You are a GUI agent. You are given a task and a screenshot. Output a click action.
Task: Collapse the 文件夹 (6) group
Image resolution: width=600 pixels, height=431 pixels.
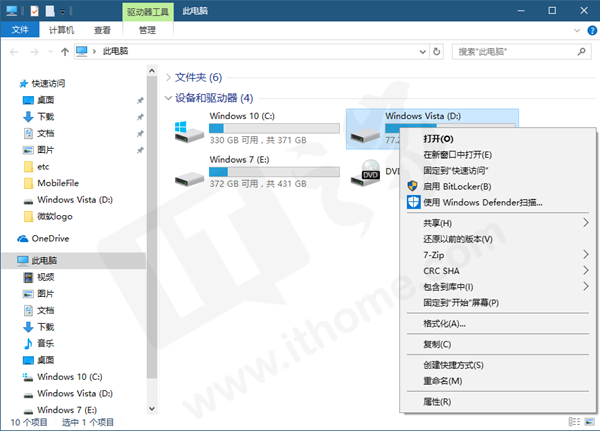pos(167,77)
